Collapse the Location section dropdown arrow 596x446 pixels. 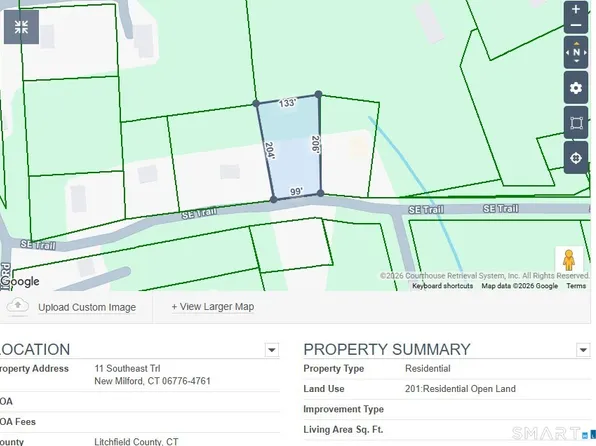[x=271, y=350]
